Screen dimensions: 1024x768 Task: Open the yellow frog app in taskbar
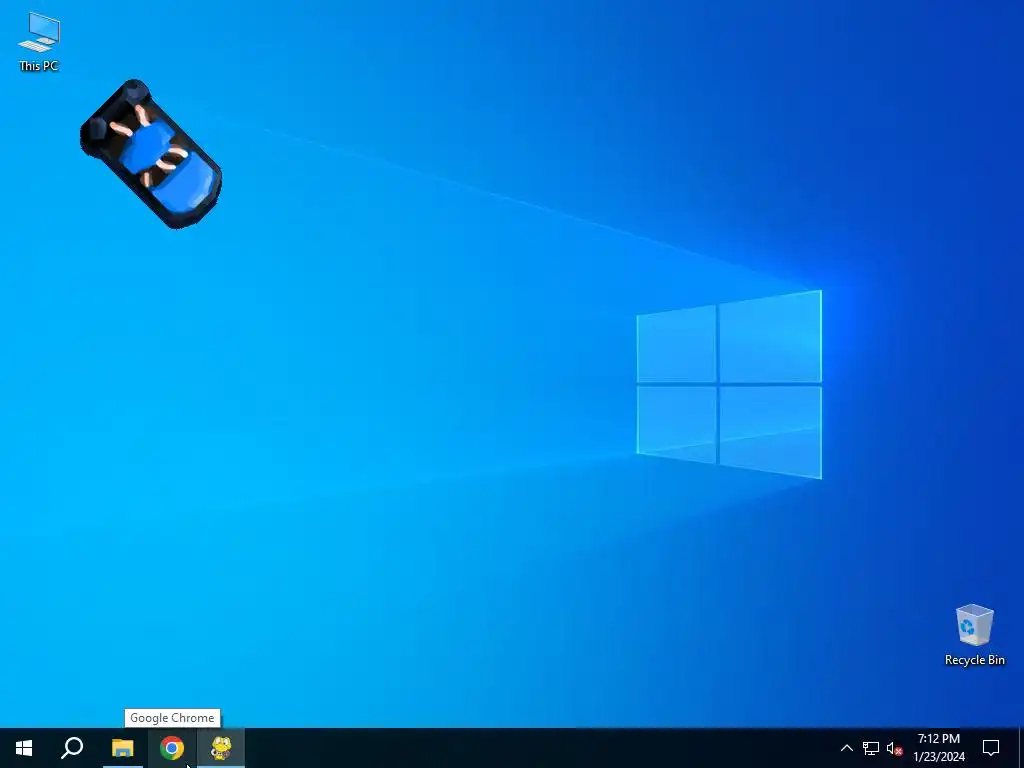[221, 748]
